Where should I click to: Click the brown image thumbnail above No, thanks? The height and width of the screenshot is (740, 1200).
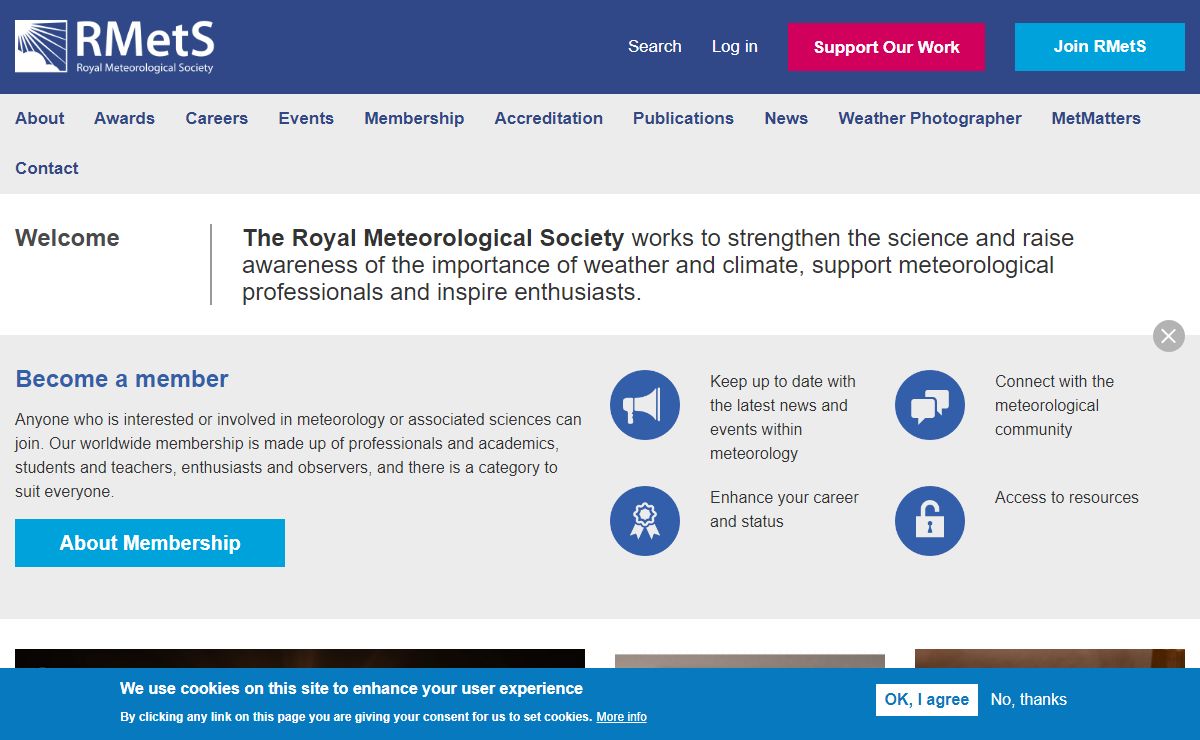tap(1050, 658)
